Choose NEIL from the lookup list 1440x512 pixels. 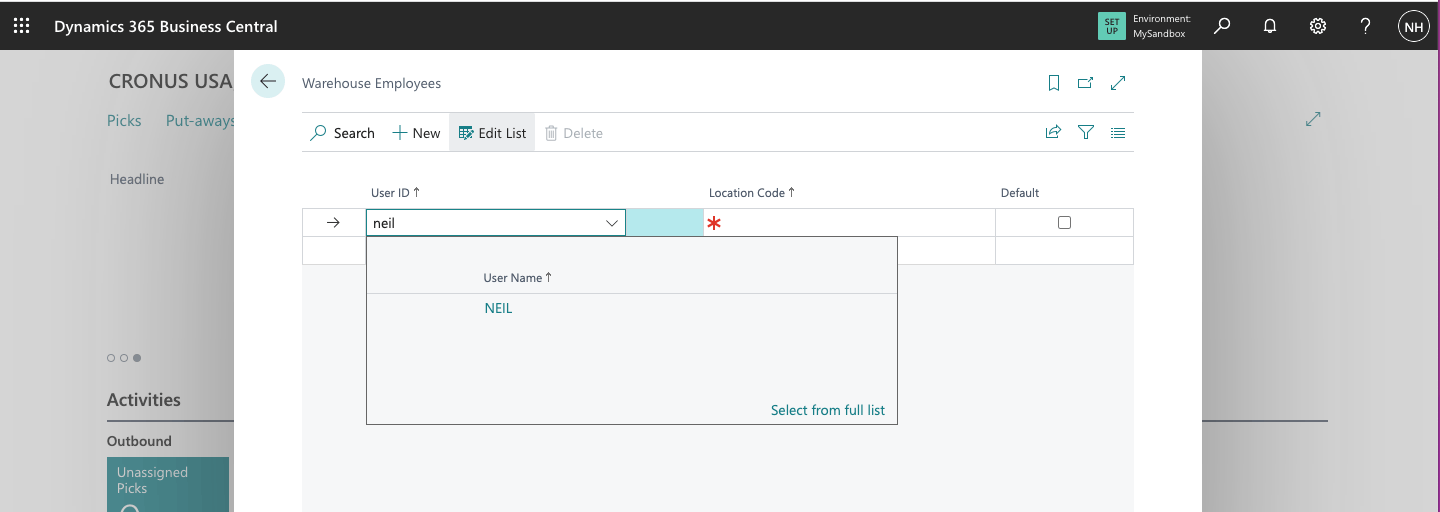(x=498, y=309)
